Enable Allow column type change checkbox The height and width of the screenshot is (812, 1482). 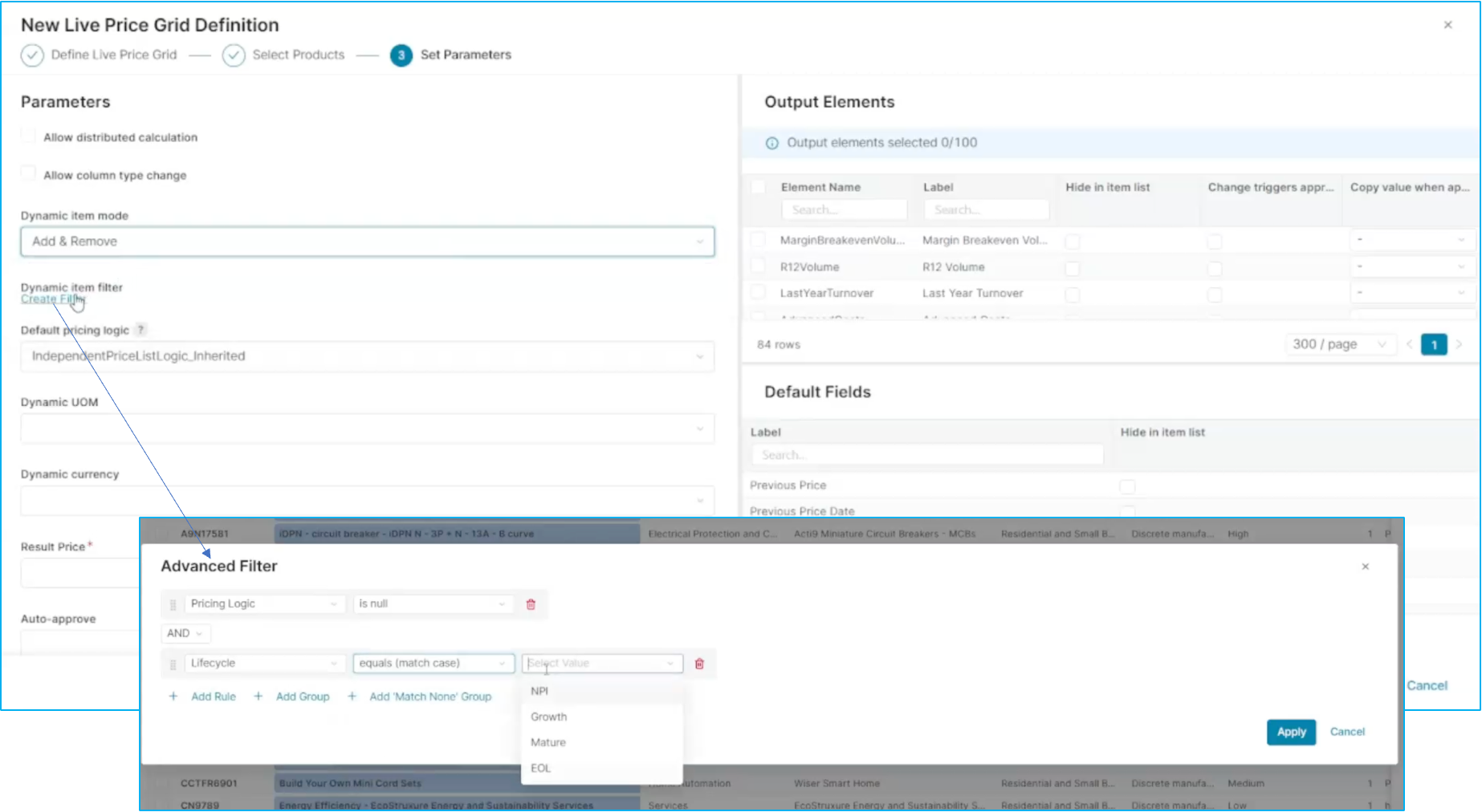point(28,173)
